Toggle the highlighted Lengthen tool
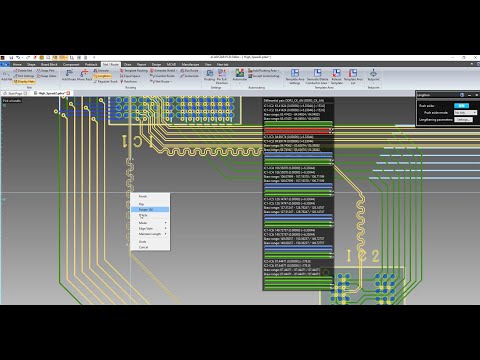Viewport: 480px width, 360px height. (102, 76)
